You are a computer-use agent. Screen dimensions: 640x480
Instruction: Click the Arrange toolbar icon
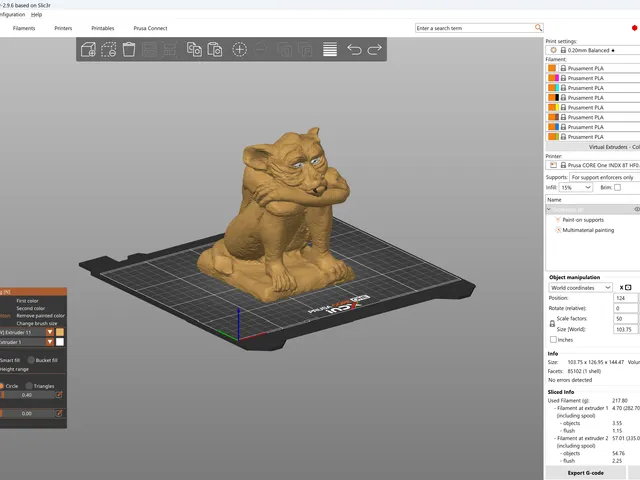149,49
